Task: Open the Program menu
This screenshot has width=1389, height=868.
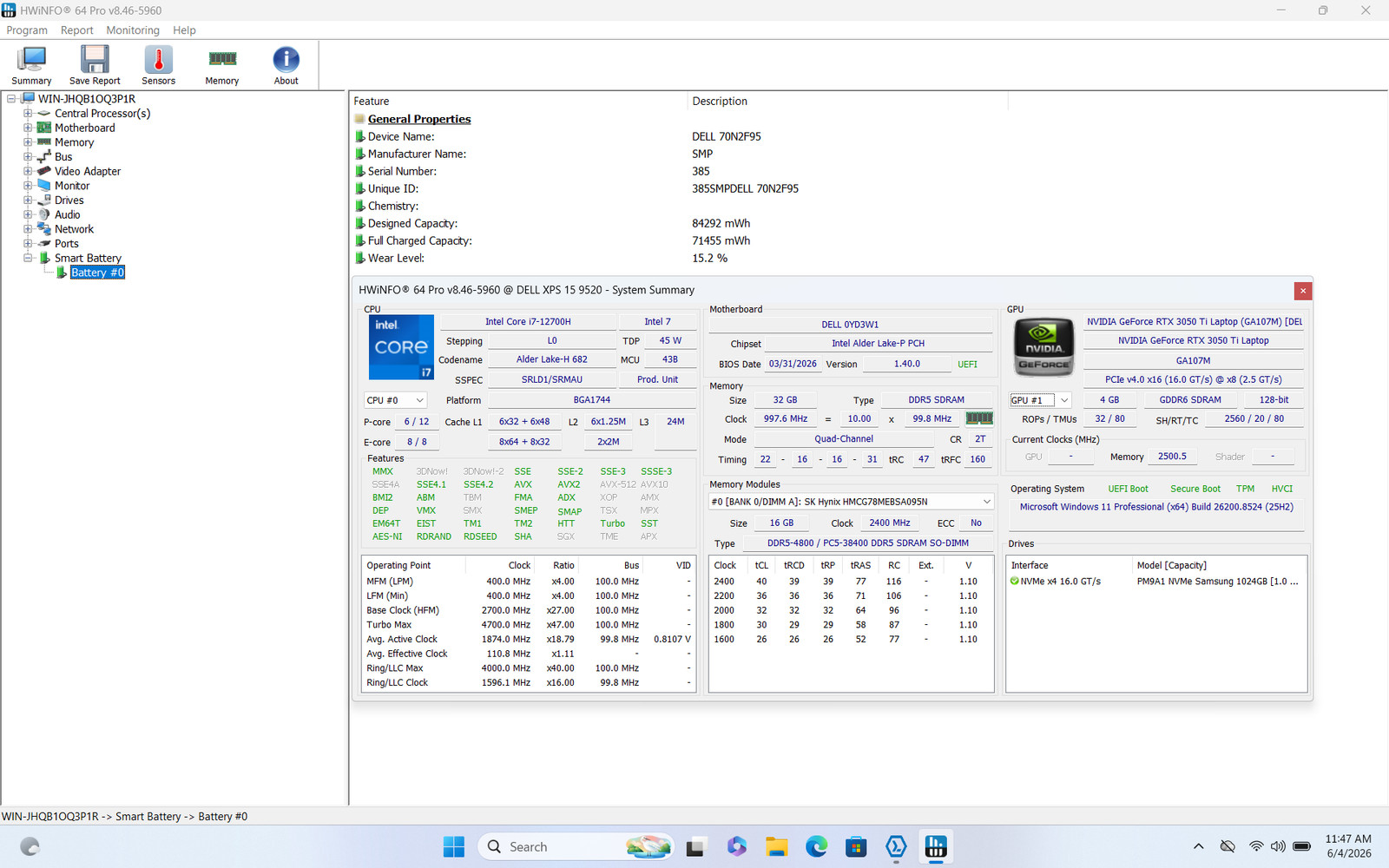Action: pyautogui.click(x=27, y=30)
